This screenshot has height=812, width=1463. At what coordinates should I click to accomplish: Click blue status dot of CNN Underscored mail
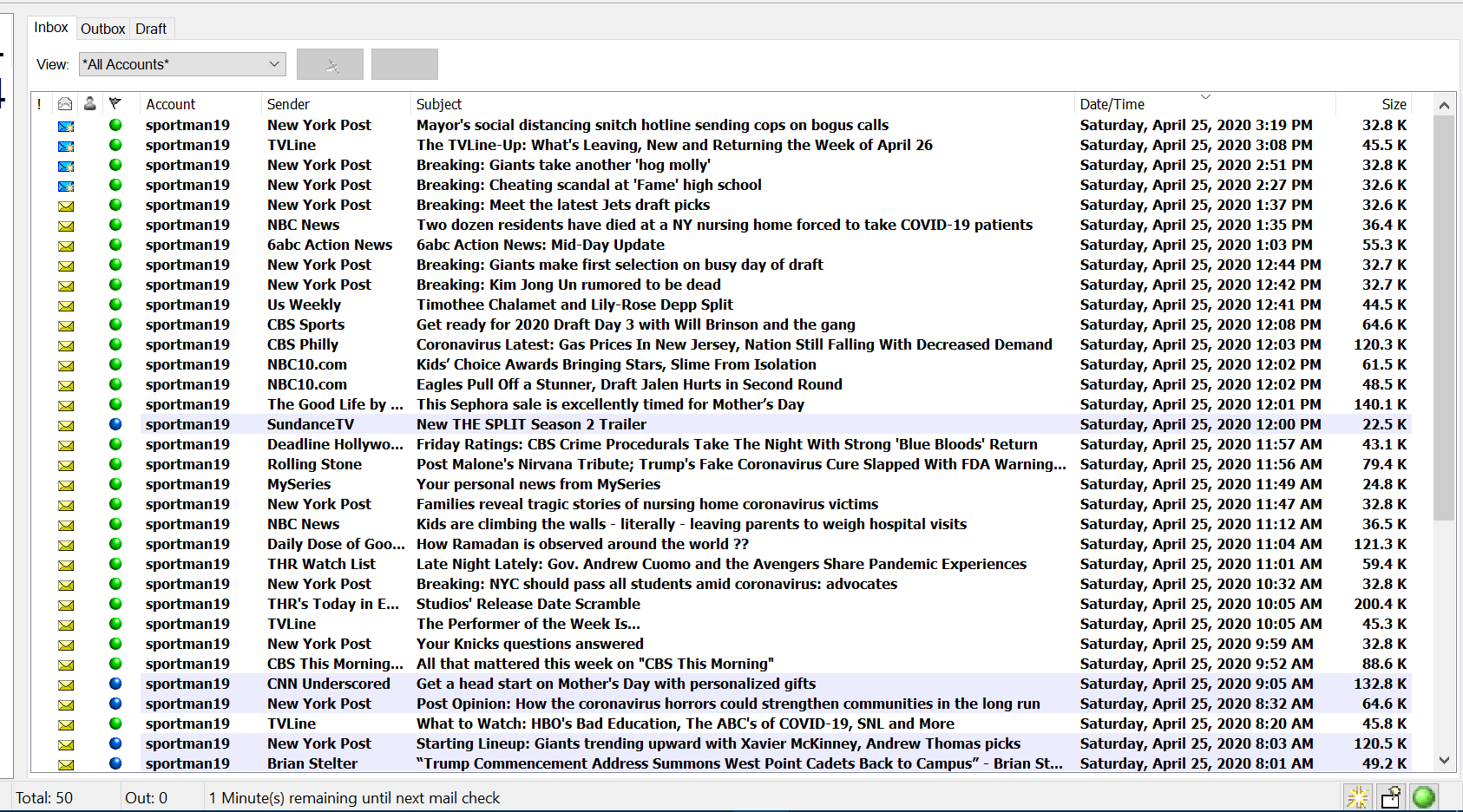tap(115, 684)
